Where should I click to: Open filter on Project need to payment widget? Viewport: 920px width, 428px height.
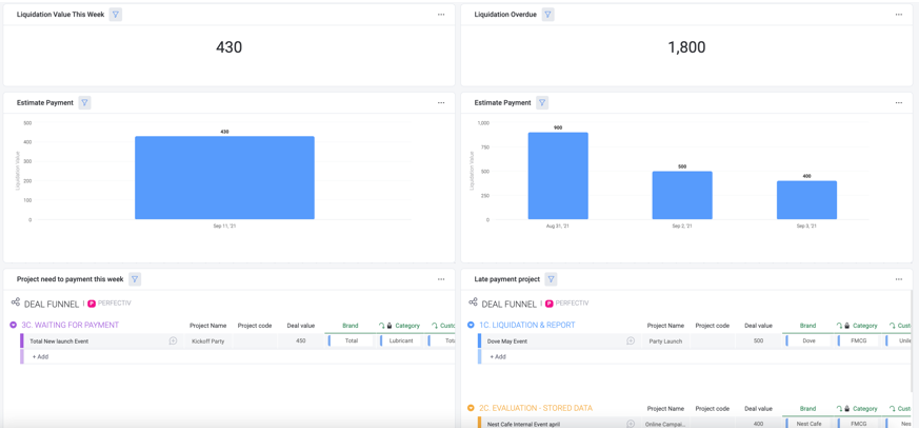point(135,279)
